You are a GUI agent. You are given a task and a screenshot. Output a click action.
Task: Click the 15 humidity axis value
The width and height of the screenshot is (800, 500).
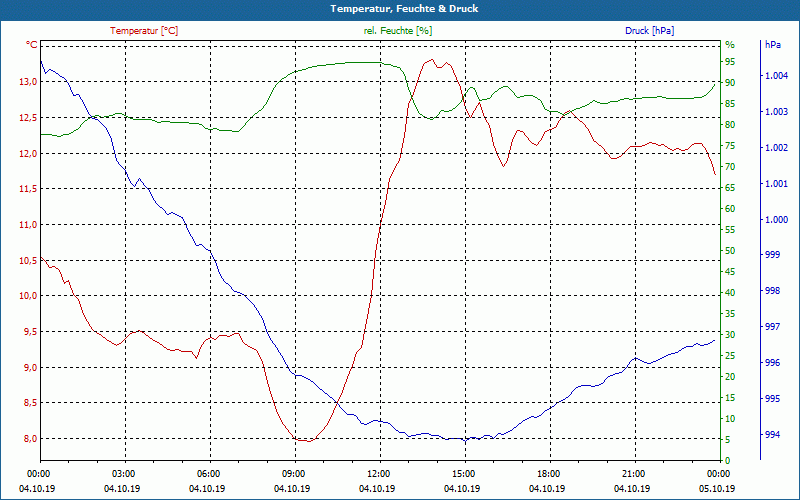[x=730, y=398]
